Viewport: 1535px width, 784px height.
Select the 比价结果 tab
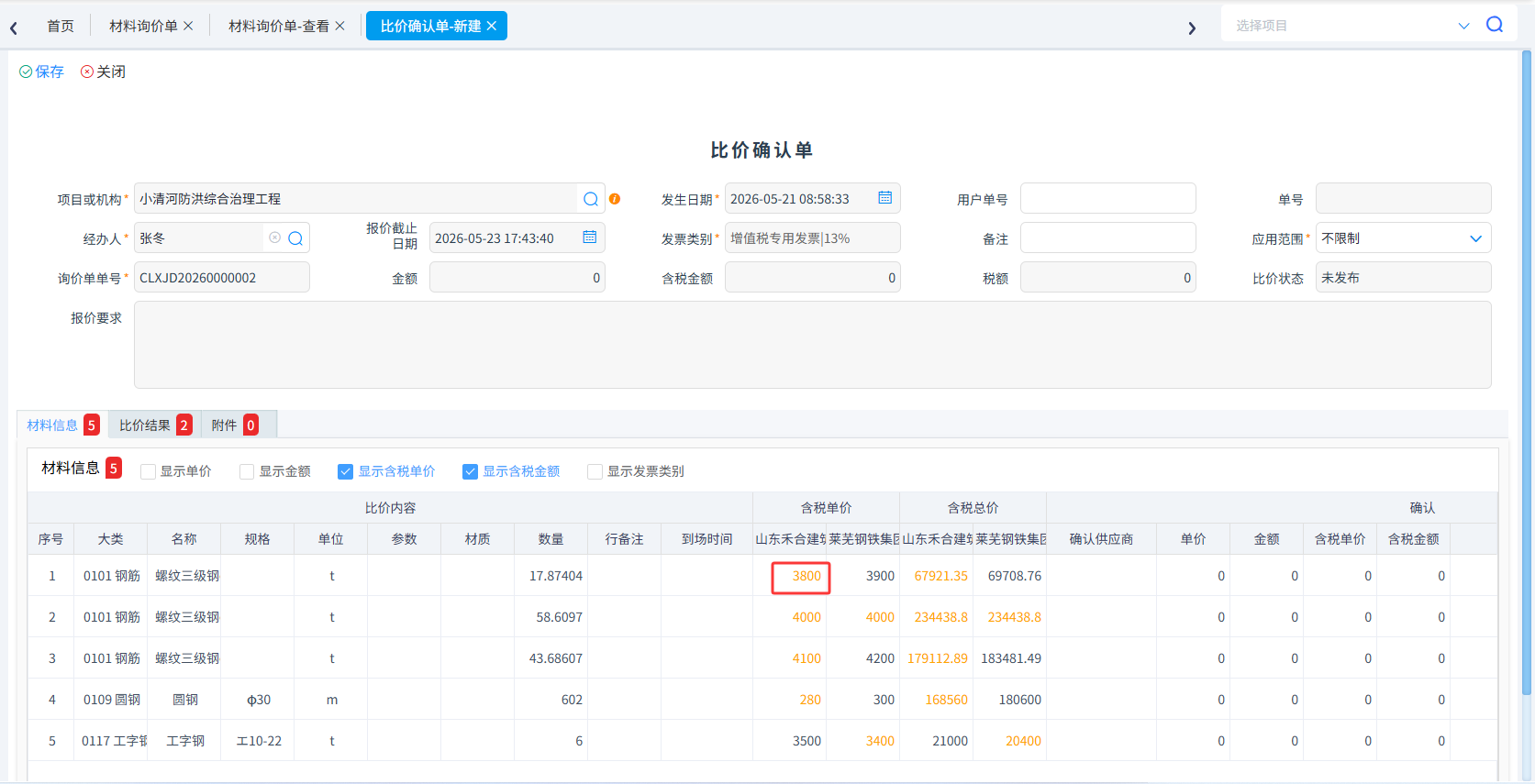pyautogui.click(x=154, y=425)
